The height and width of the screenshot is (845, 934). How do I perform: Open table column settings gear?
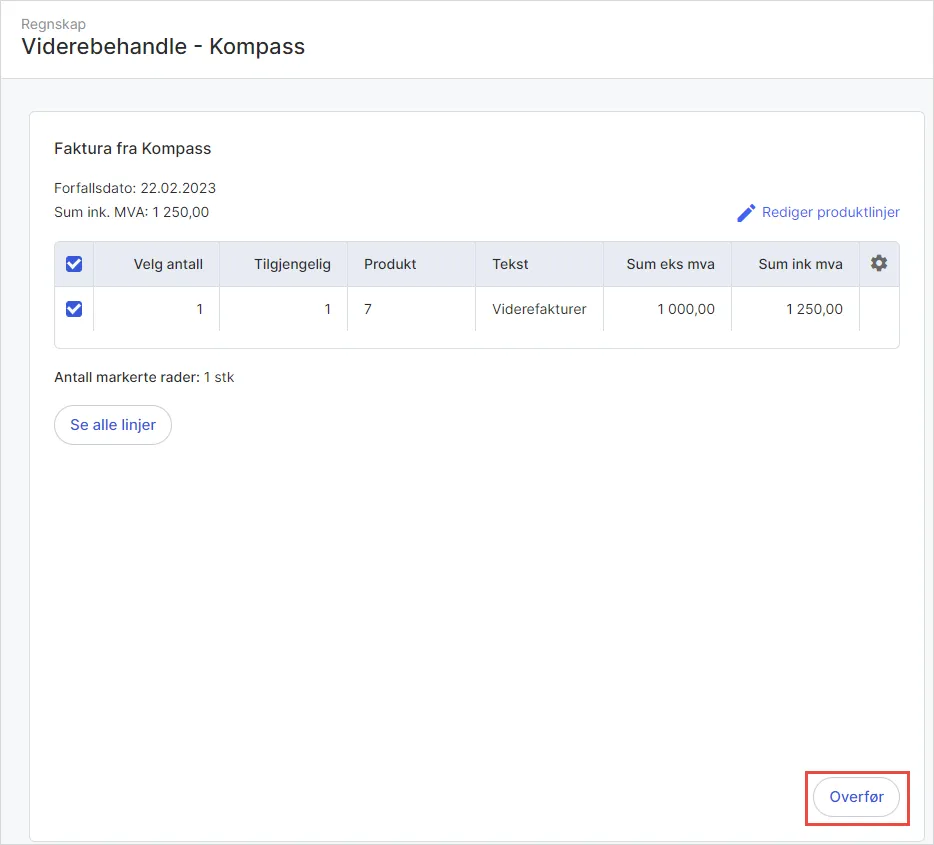point(879,264)
